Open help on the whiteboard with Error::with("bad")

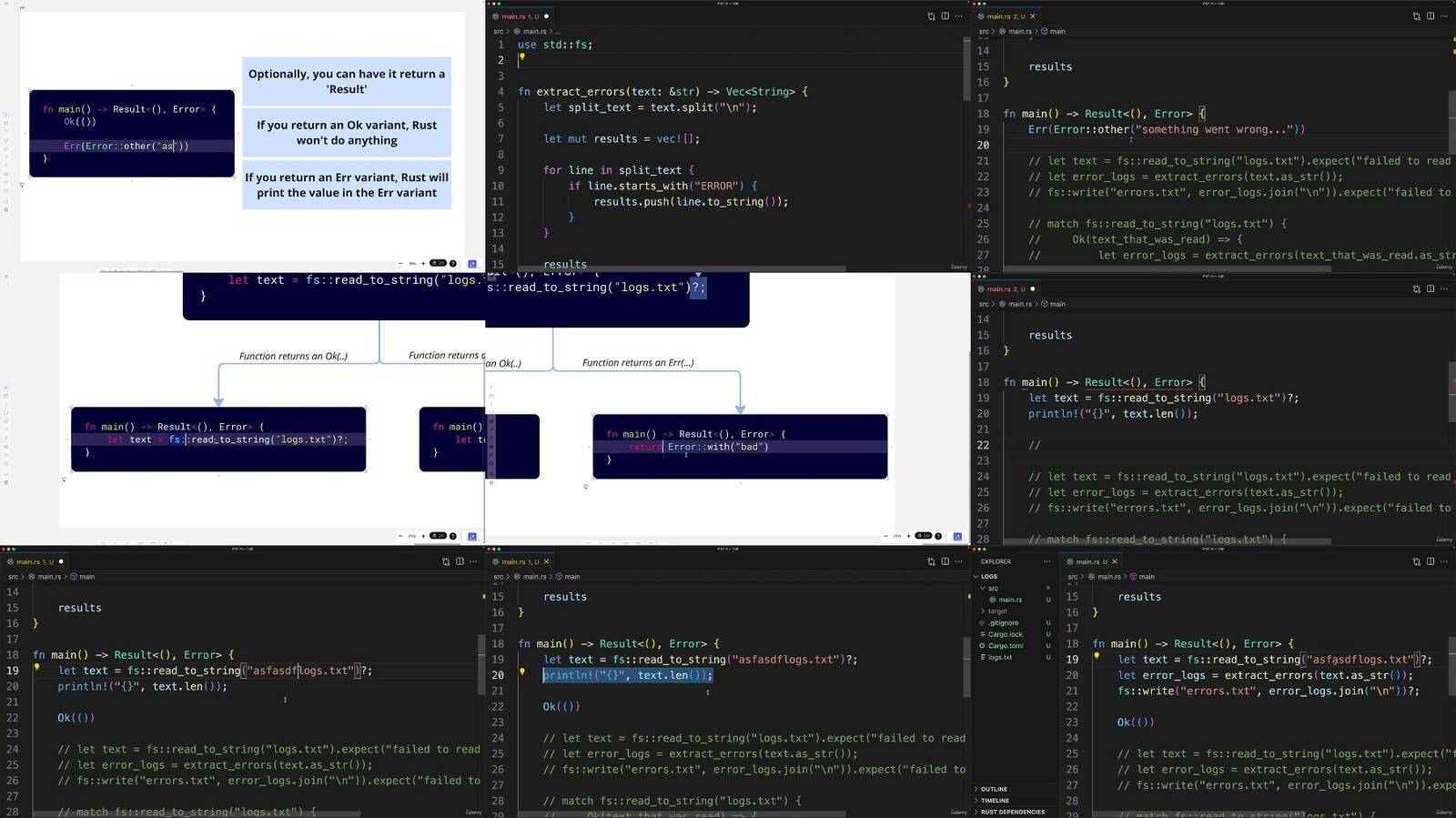click(x=938, y=536)
